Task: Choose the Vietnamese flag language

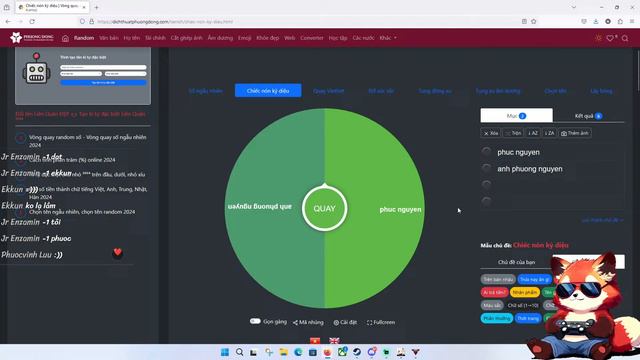Action: (x=315, y=340)
